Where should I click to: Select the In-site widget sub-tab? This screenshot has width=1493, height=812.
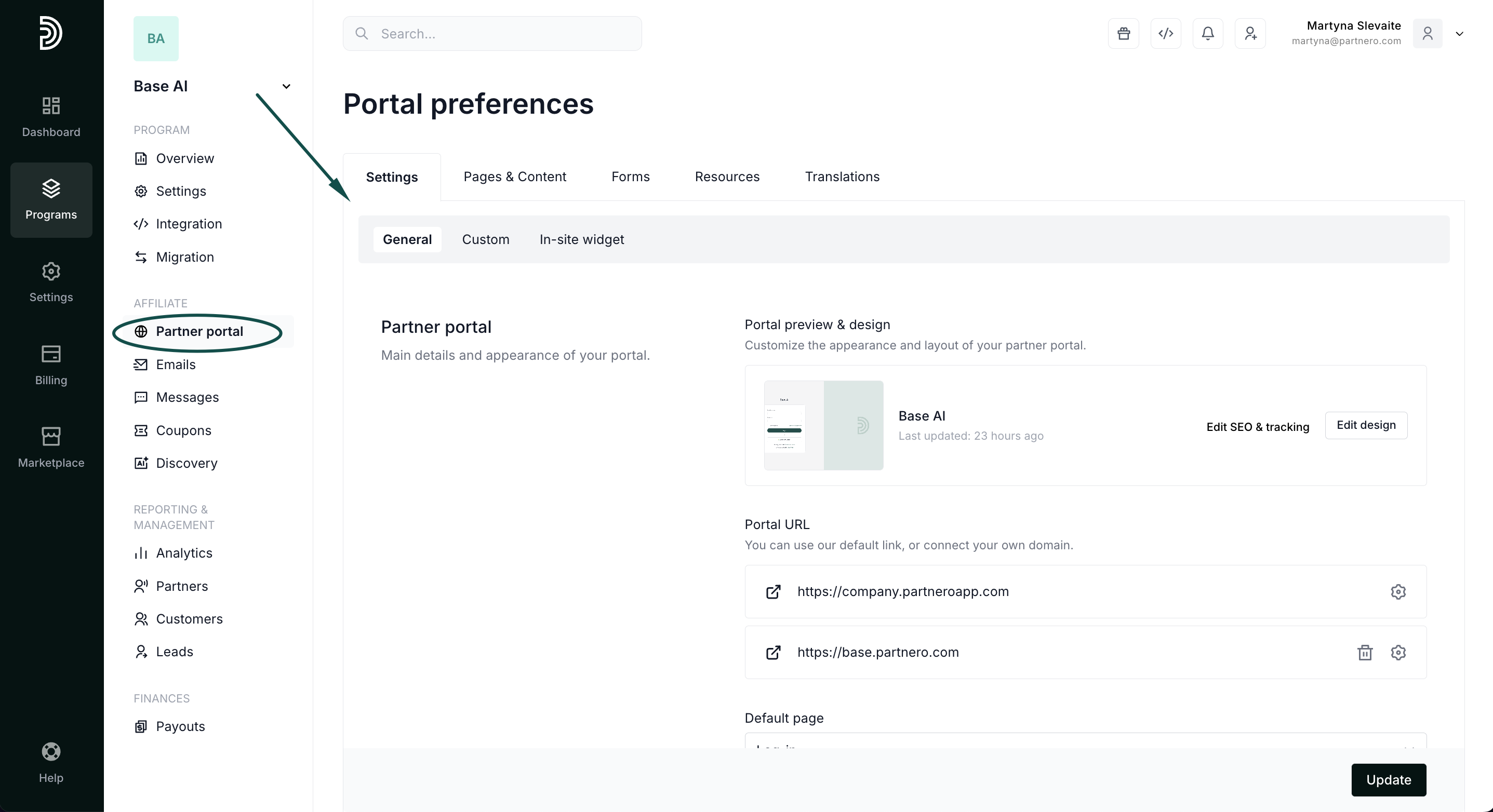(x=581, y=240)
